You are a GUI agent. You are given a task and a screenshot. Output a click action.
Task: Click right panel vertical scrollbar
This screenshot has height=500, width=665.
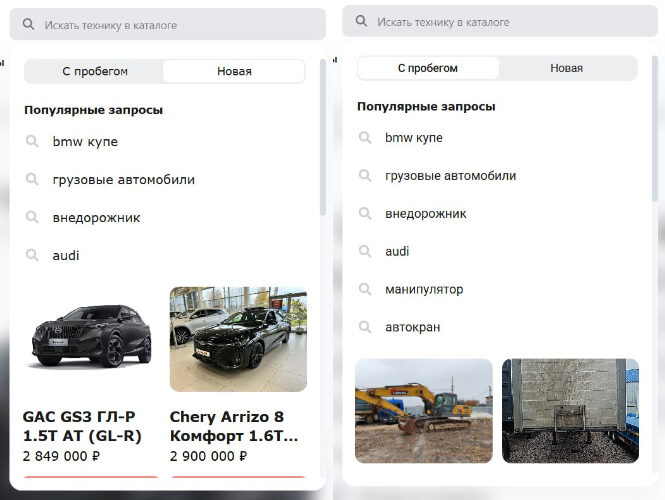(x=655, y=129)
